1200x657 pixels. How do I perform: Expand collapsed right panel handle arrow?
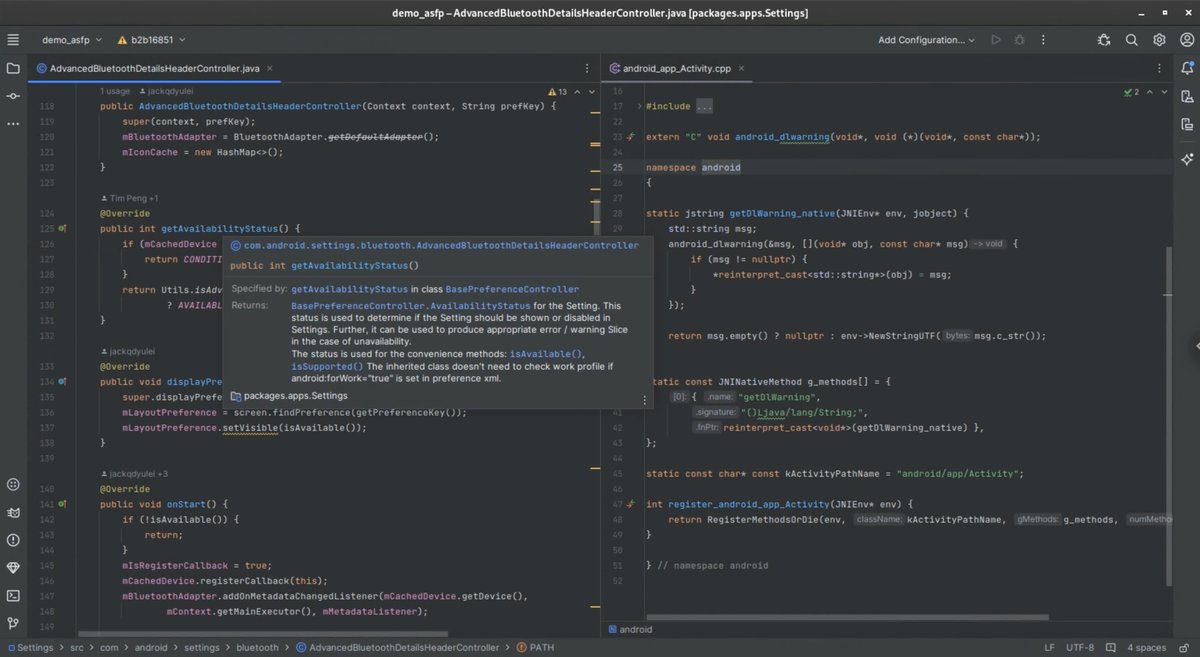click(x=1196, y=346)
